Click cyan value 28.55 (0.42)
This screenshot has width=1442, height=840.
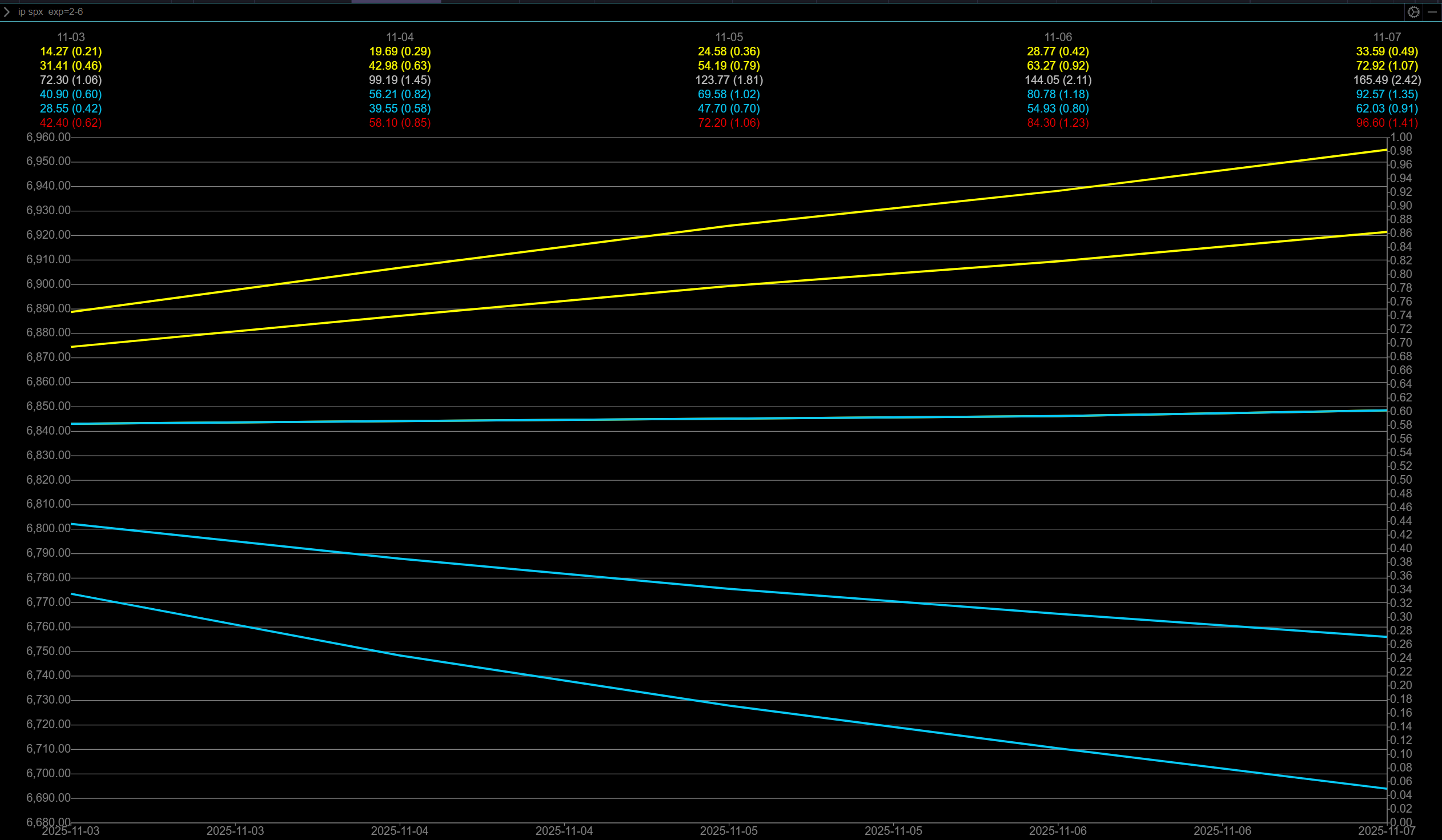pyautogui.click(x=71, y=108)
